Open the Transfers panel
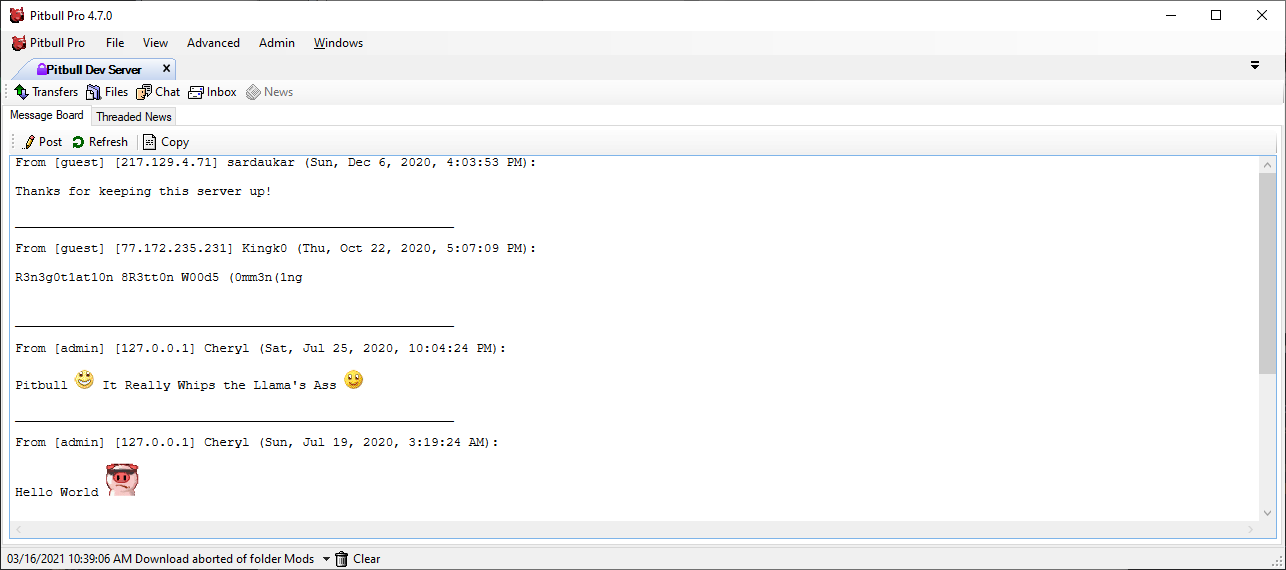 click(46, 92)
